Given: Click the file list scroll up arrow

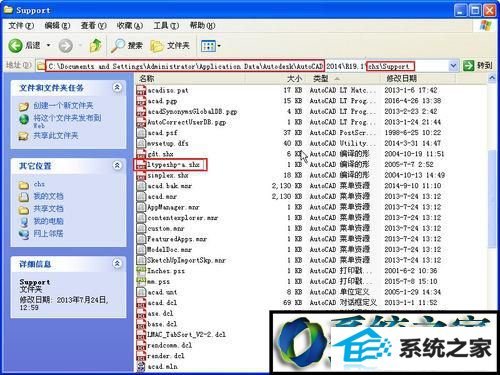Looking at the screenshot, I should pos(492,78).
